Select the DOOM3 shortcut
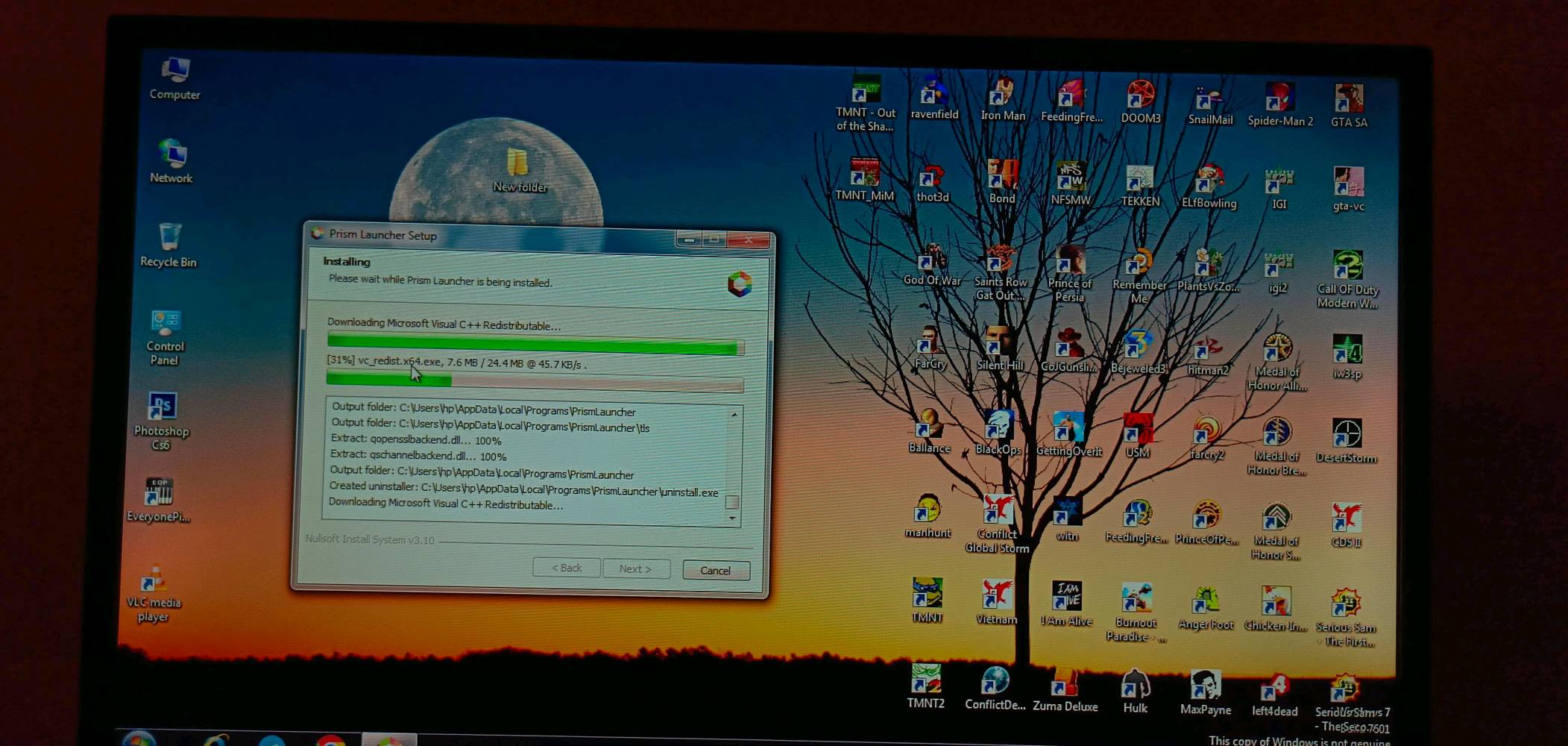1568x746 pixels. (x=1141, y=102)
